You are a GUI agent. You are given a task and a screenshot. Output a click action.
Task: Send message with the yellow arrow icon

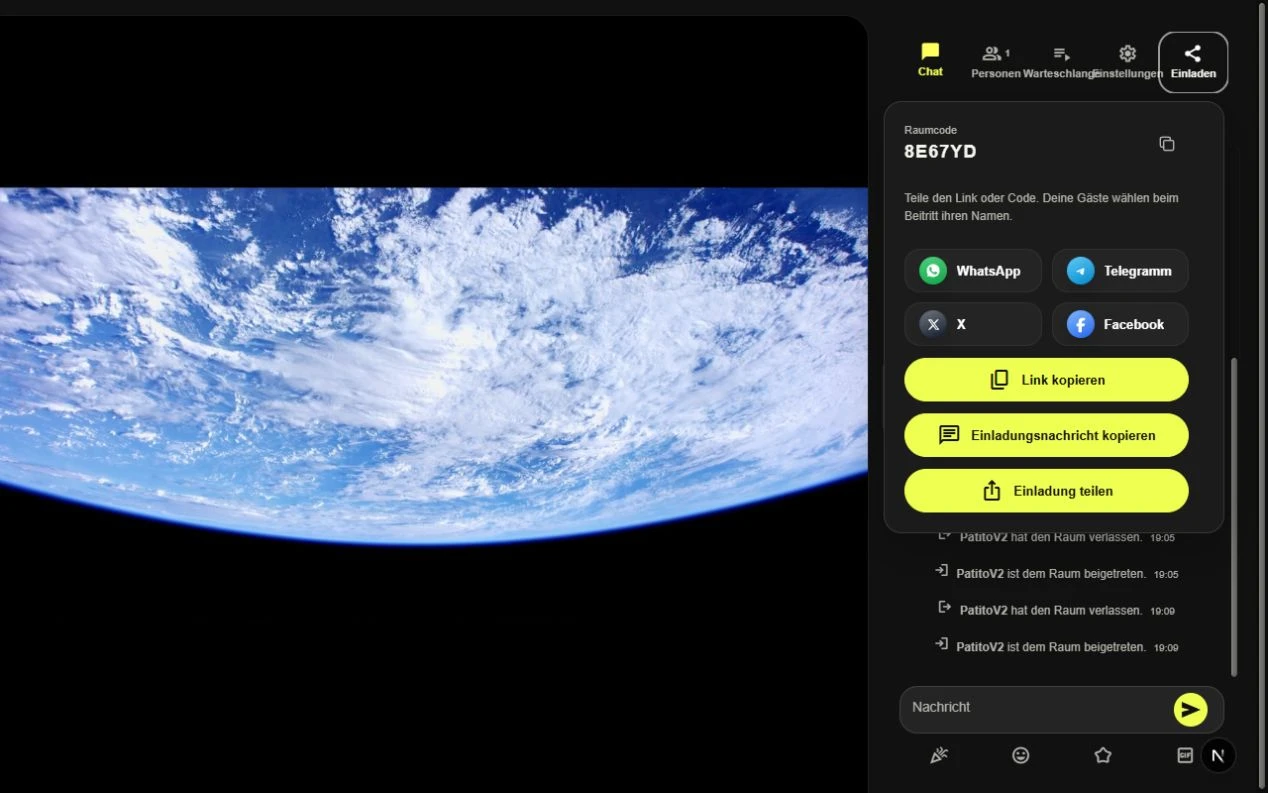pyautogui.click(x=1190, y=709)
